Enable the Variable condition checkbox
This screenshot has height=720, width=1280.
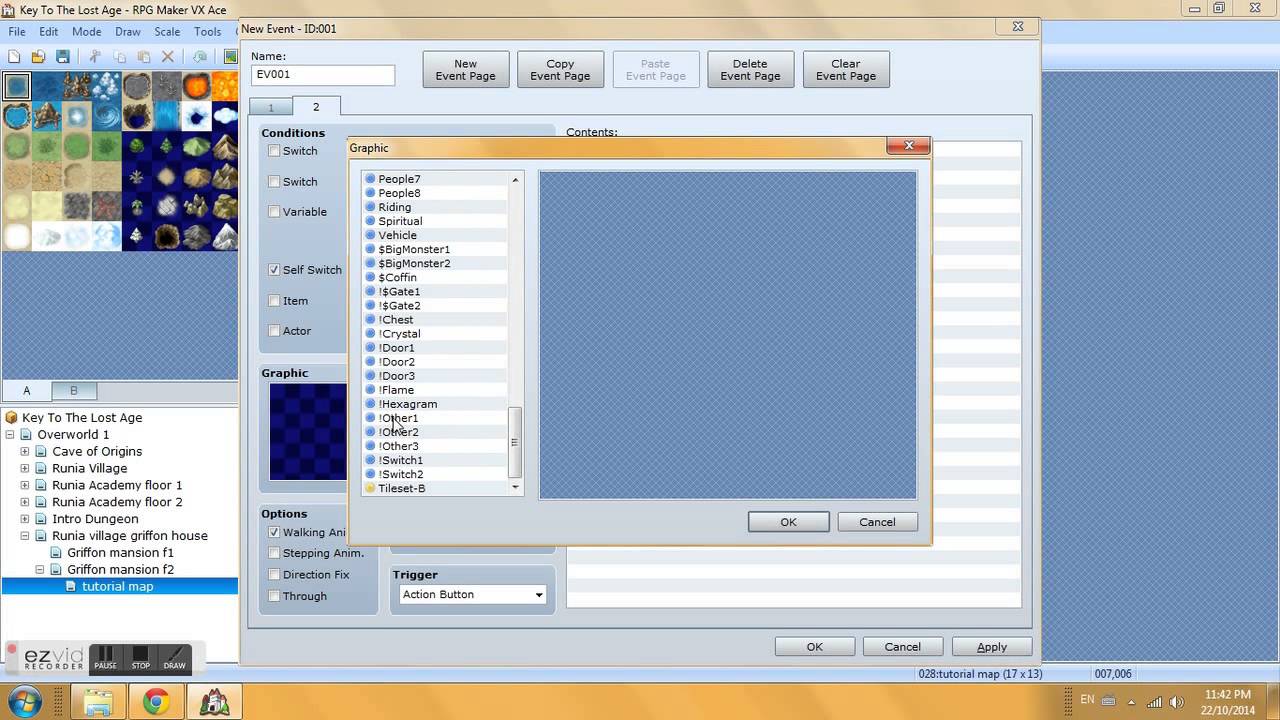[274, 212]
